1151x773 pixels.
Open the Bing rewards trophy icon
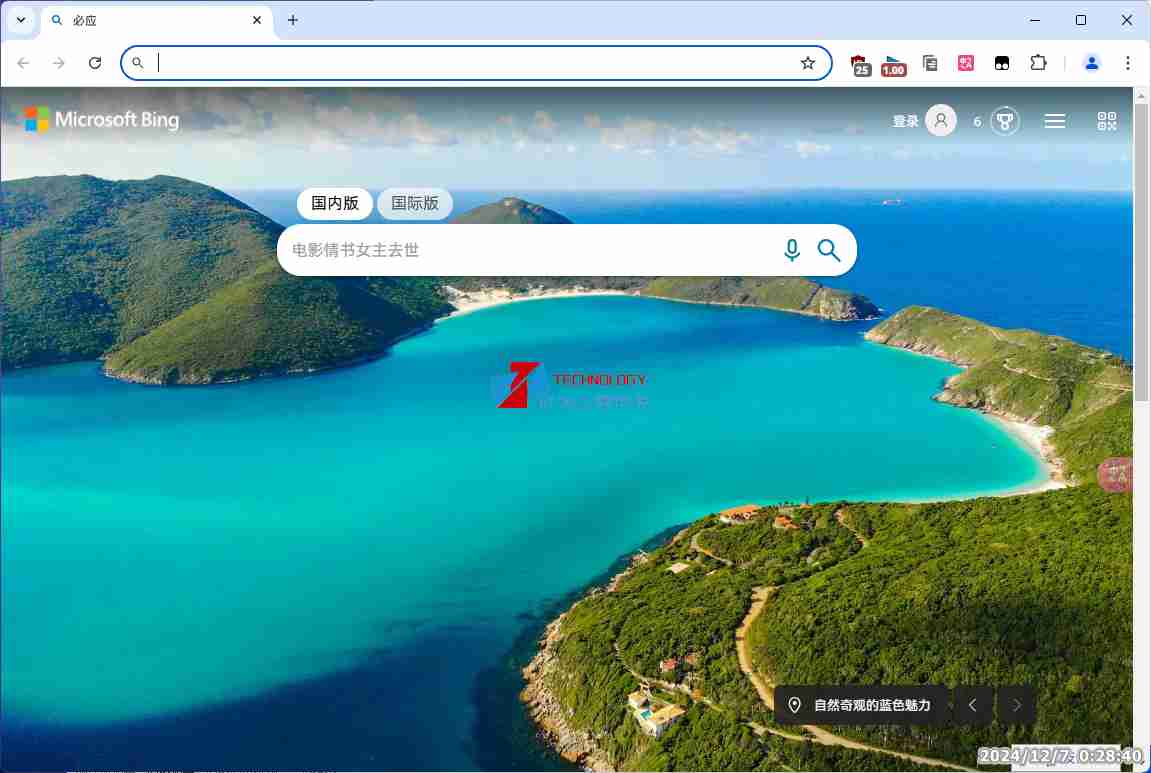(1004, 121)
